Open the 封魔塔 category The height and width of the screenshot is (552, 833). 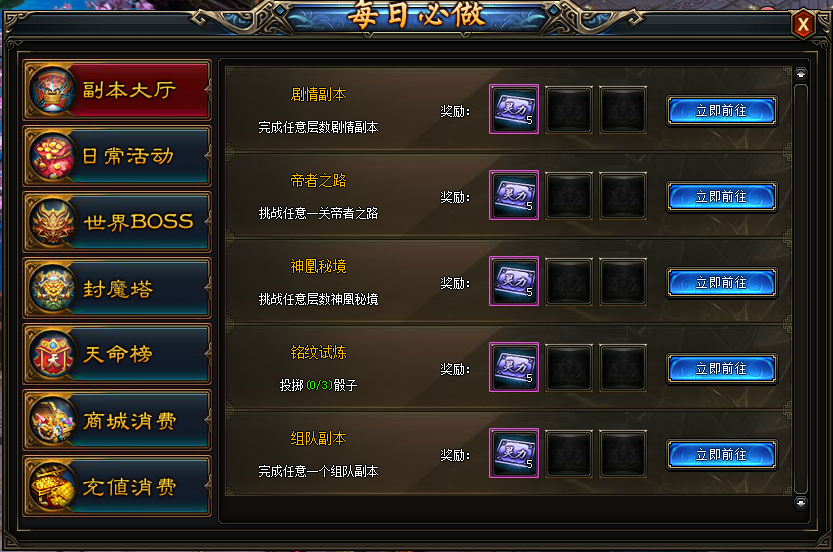117,288
